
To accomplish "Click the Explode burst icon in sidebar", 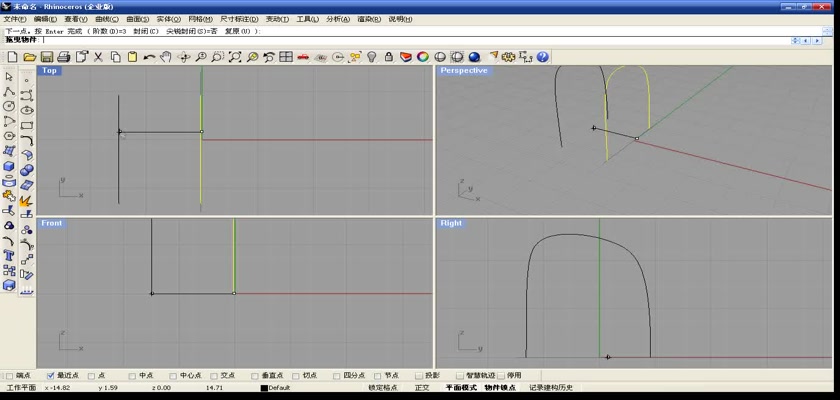I will pyautogui.click(x=27, y=201).
